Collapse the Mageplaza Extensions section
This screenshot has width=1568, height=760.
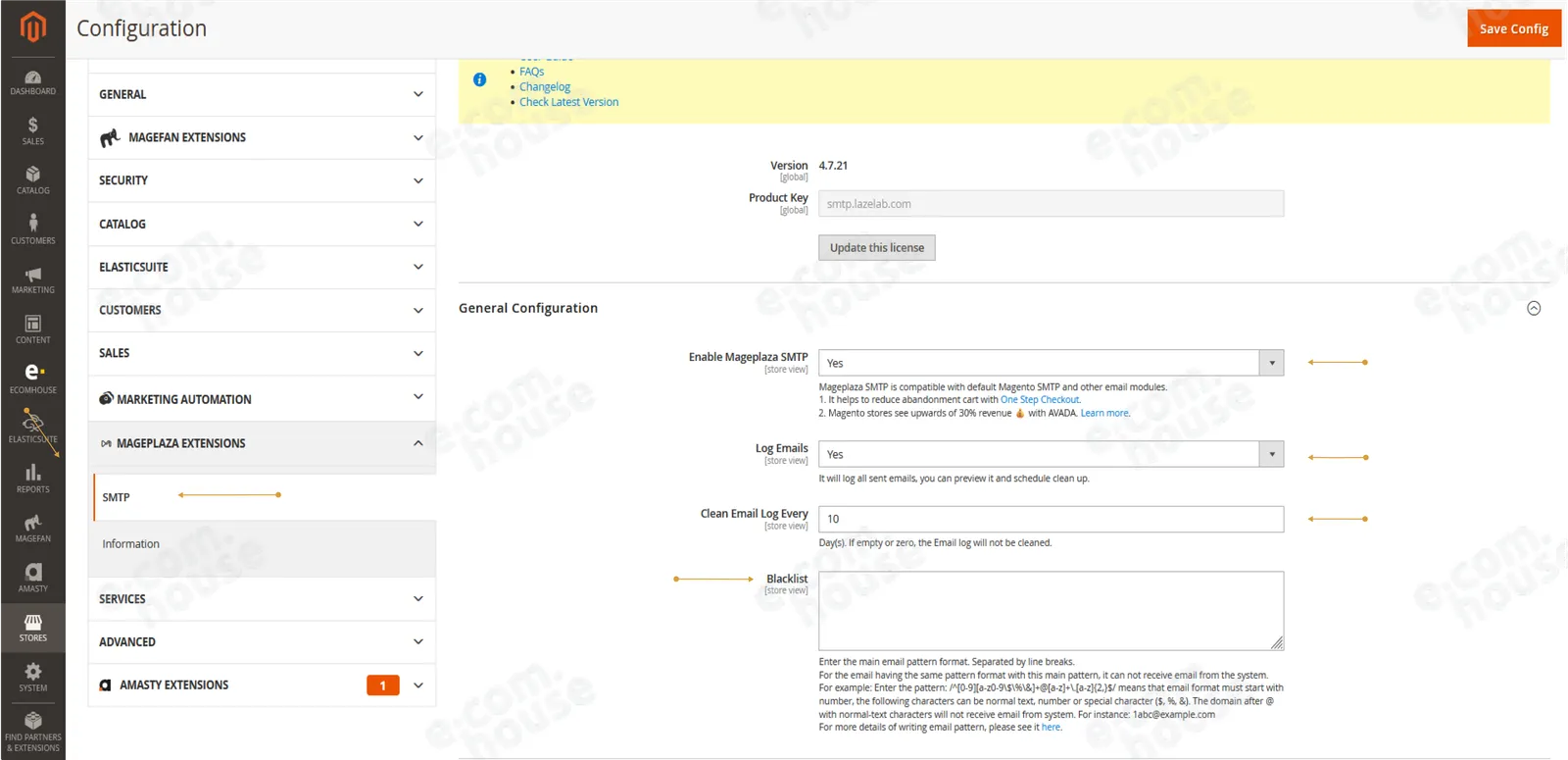262,443
